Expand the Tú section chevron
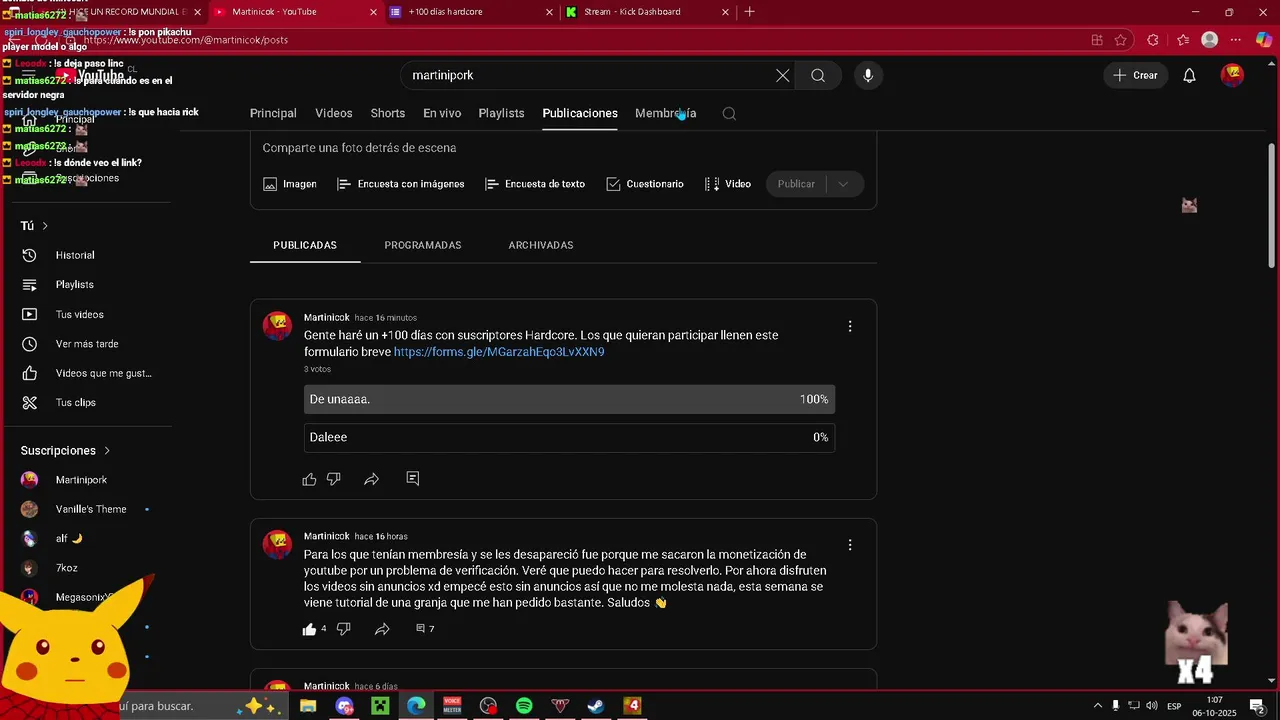 coord(44,226)
